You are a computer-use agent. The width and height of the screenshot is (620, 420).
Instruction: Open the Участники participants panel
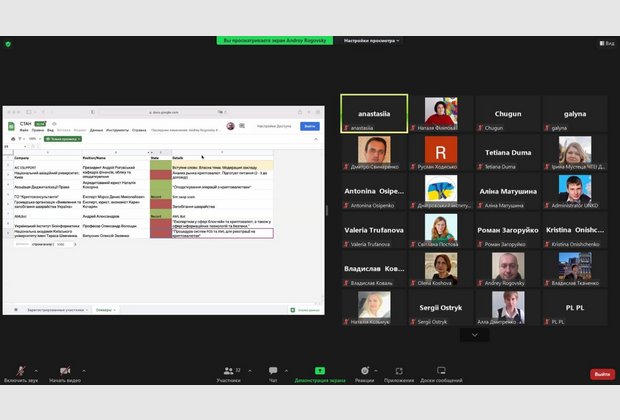tap(229, 370)
